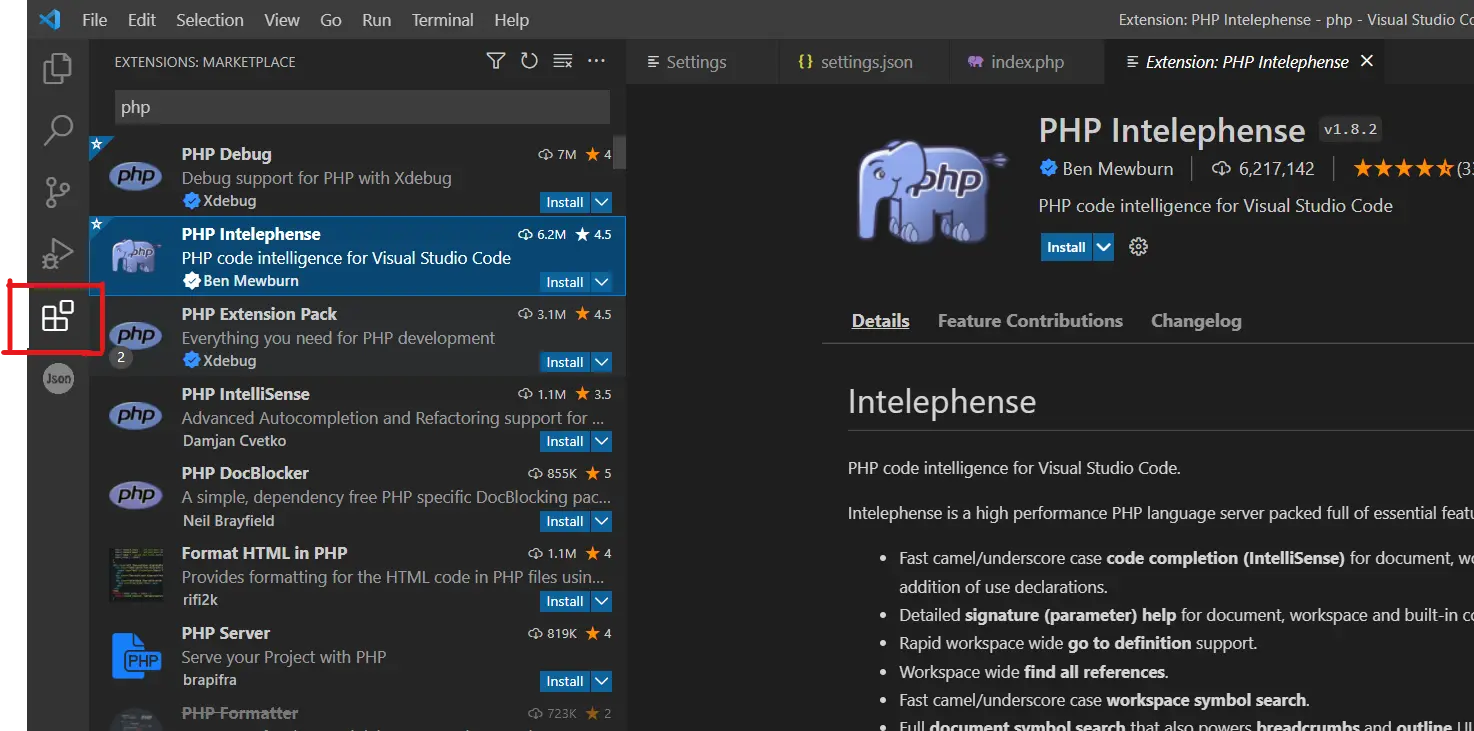Select the PHP IntelliSense logo
The image size is (1474, 731).
pyautogui.click(x=135, y=416)
